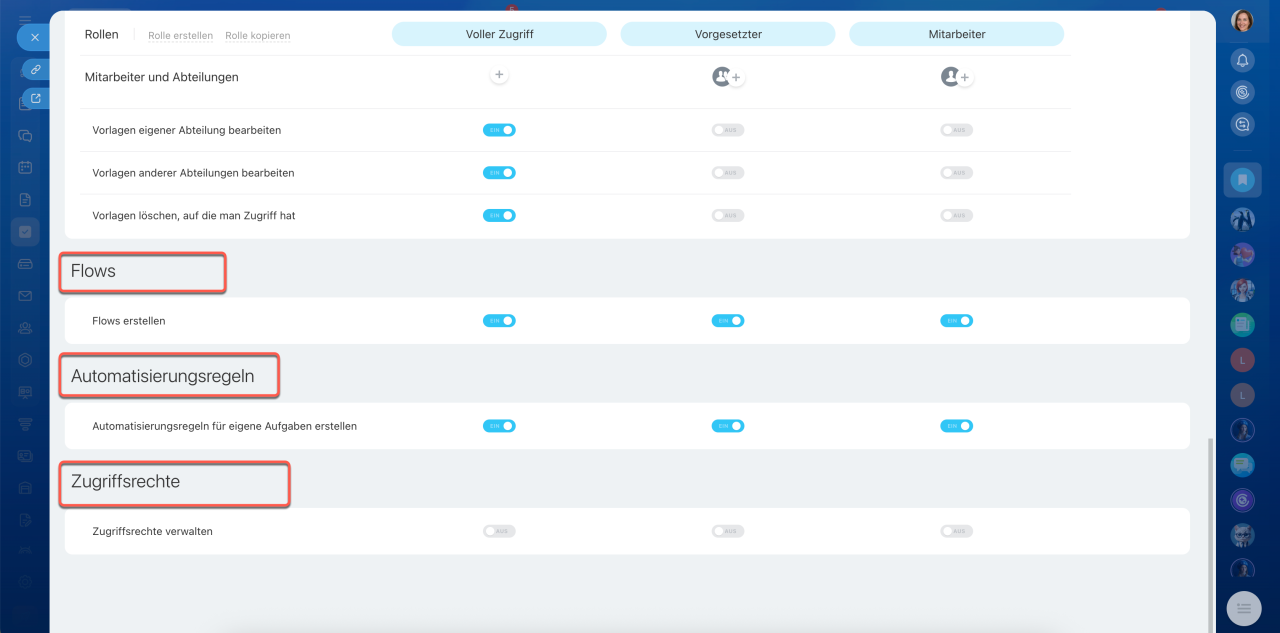The image size is (1280, 633).
Task: Close the slider with the X button
Action: click(34, 37)
